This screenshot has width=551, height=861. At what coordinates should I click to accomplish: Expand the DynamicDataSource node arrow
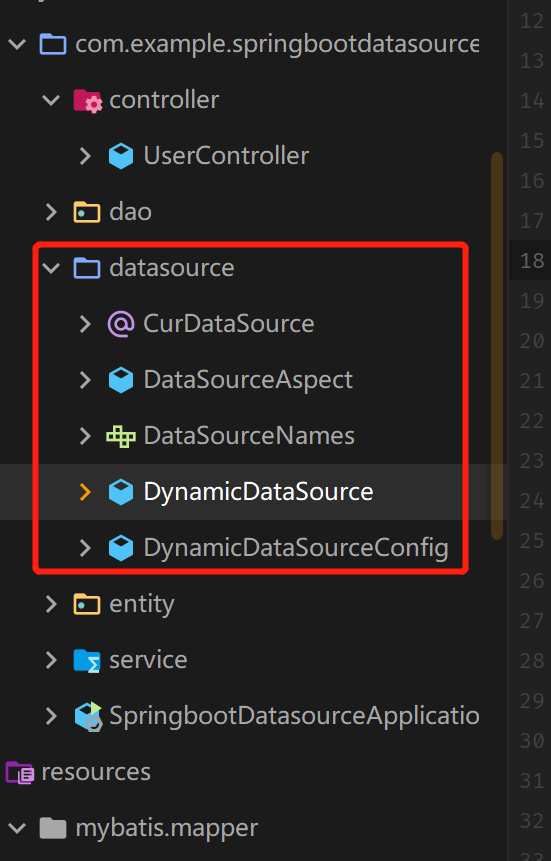pos(85,491)
